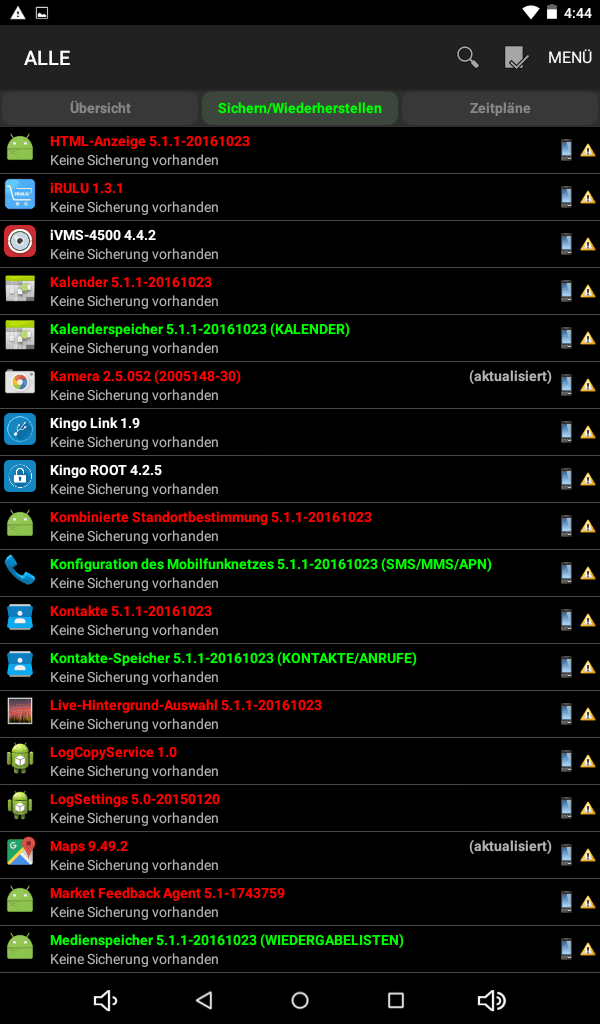Open the MENÜ button
This screenshot has width=600, height=1024.
tap(570, 57)
